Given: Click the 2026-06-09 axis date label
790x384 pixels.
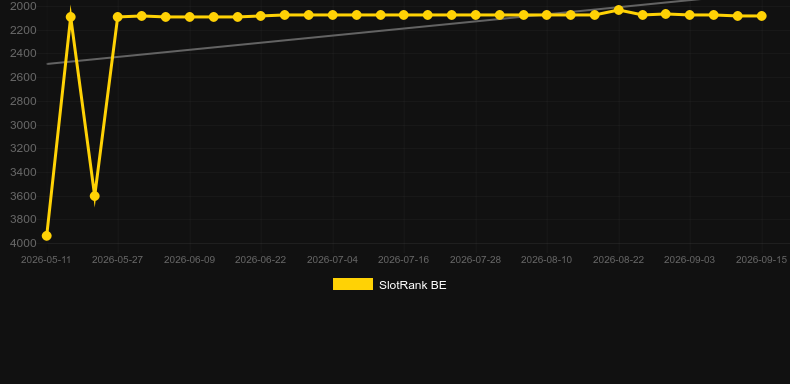Looking at the screenshot, I should (189, 260).
